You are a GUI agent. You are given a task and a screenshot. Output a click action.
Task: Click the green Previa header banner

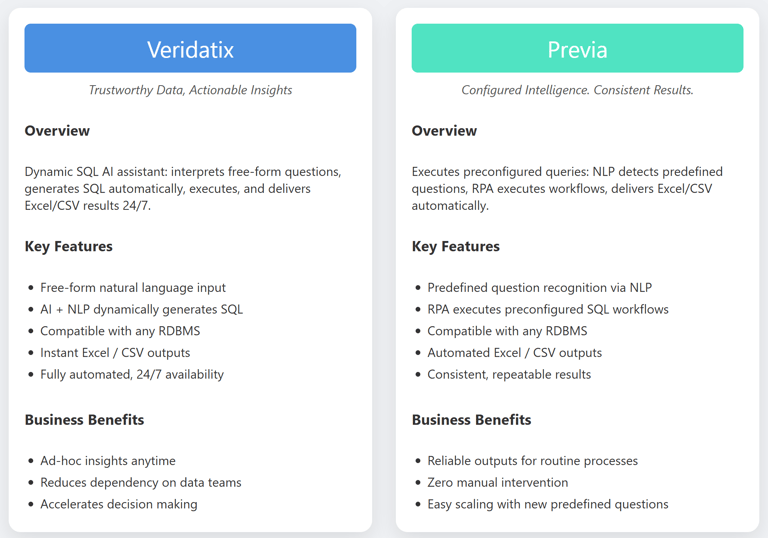point(577,48)
